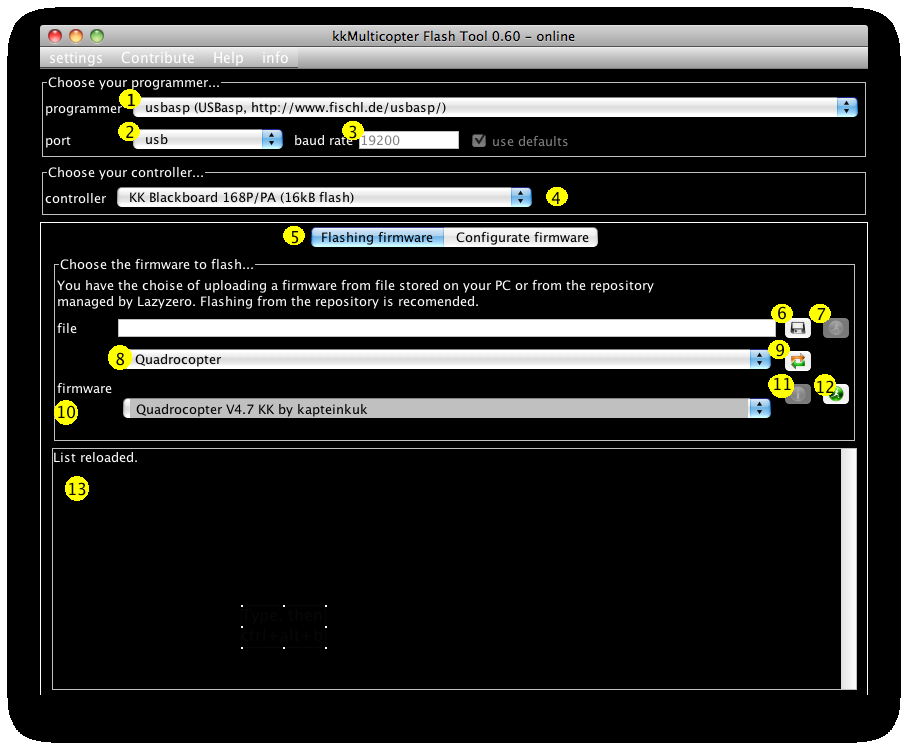Flash the selected firmware with the green icon
This screenshot has height=750, width=908.
pyautogui.click(x=836, y=394)
